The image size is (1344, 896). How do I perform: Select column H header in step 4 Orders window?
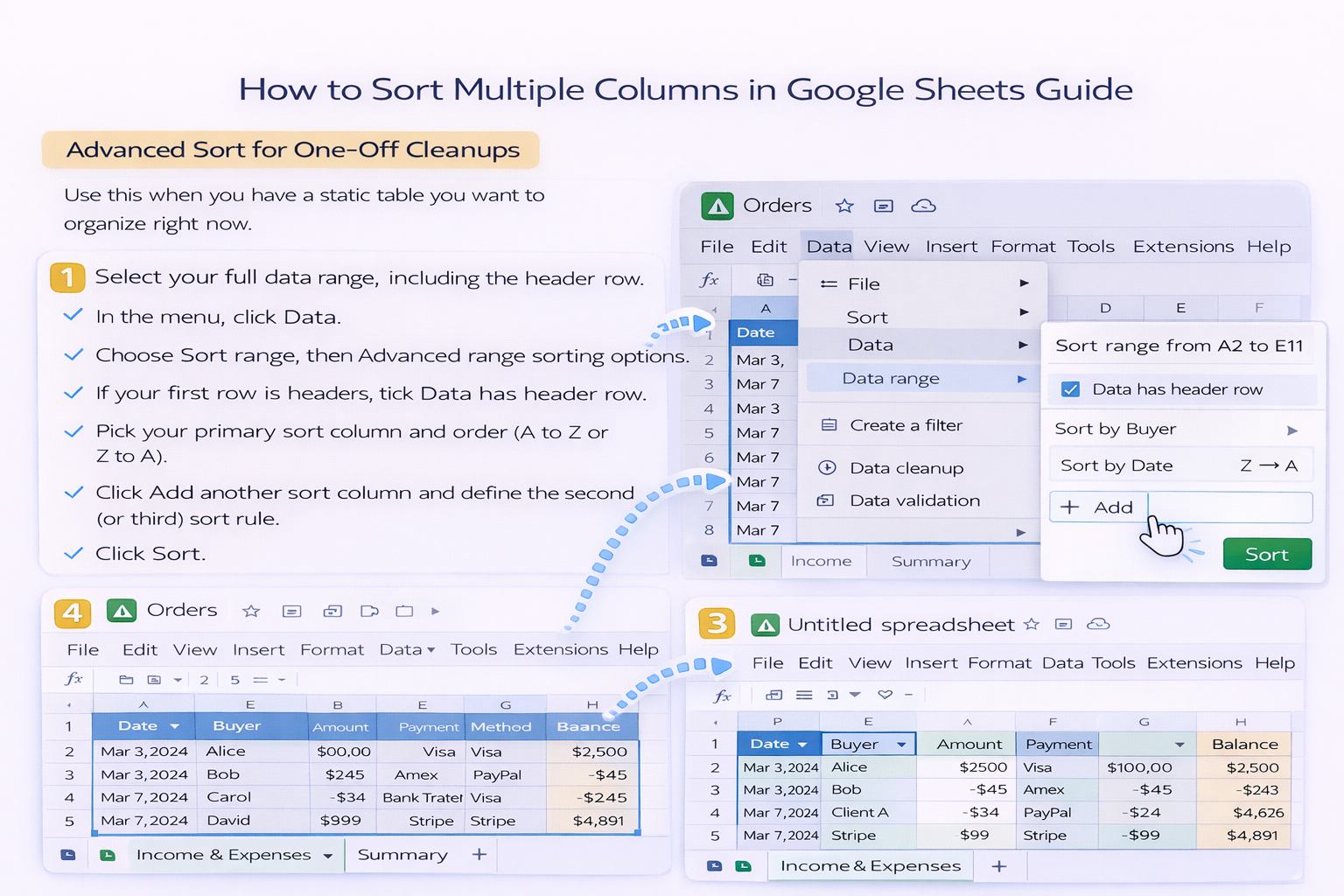[592, 704]
